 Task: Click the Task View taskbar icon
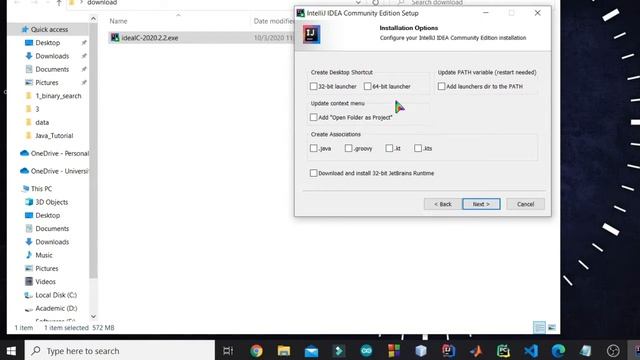pos(228,351)
